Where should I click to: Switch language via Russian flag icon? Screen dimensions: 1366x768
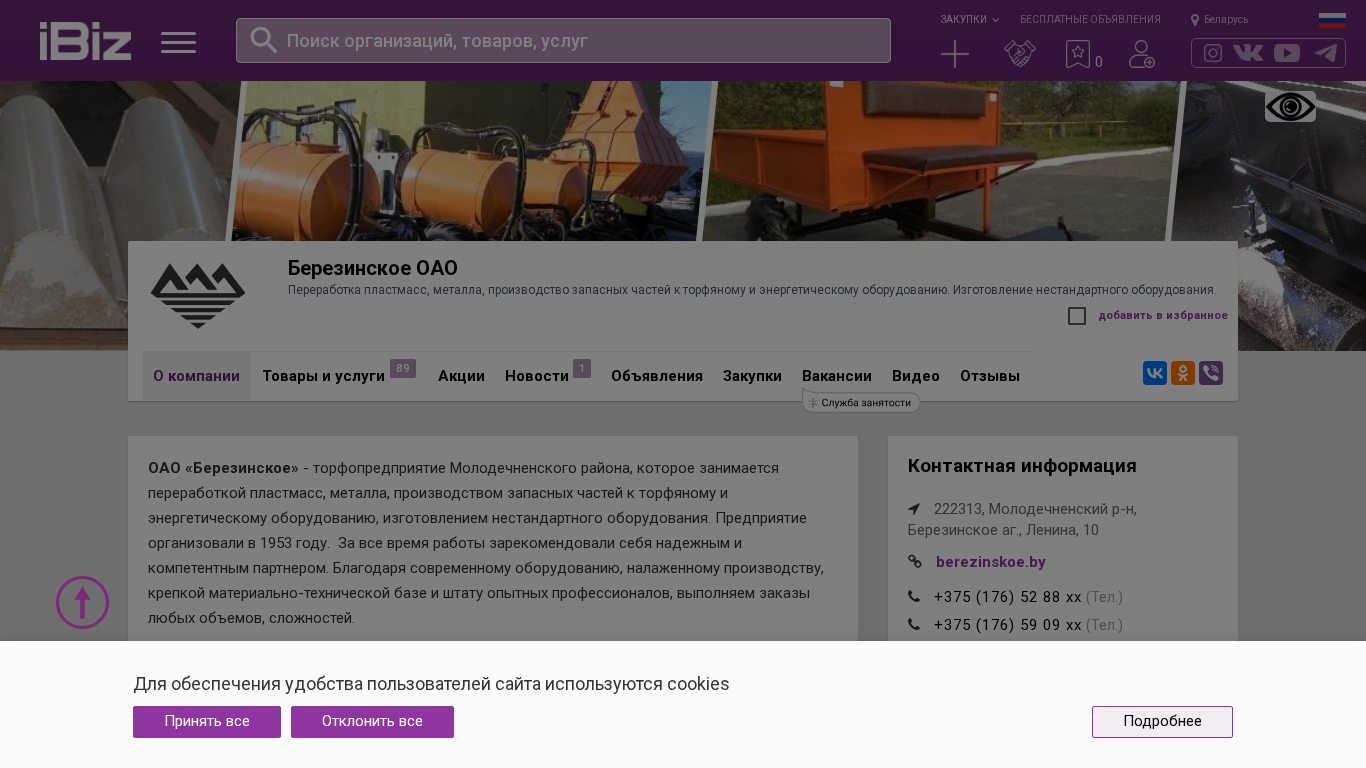1332,20
